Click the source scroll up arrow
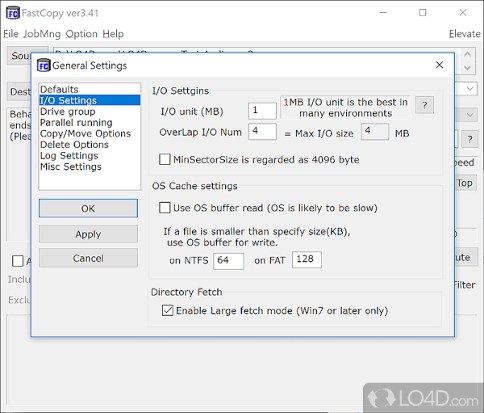This screenshot has width=484, height=413. [x=467, y=54]
